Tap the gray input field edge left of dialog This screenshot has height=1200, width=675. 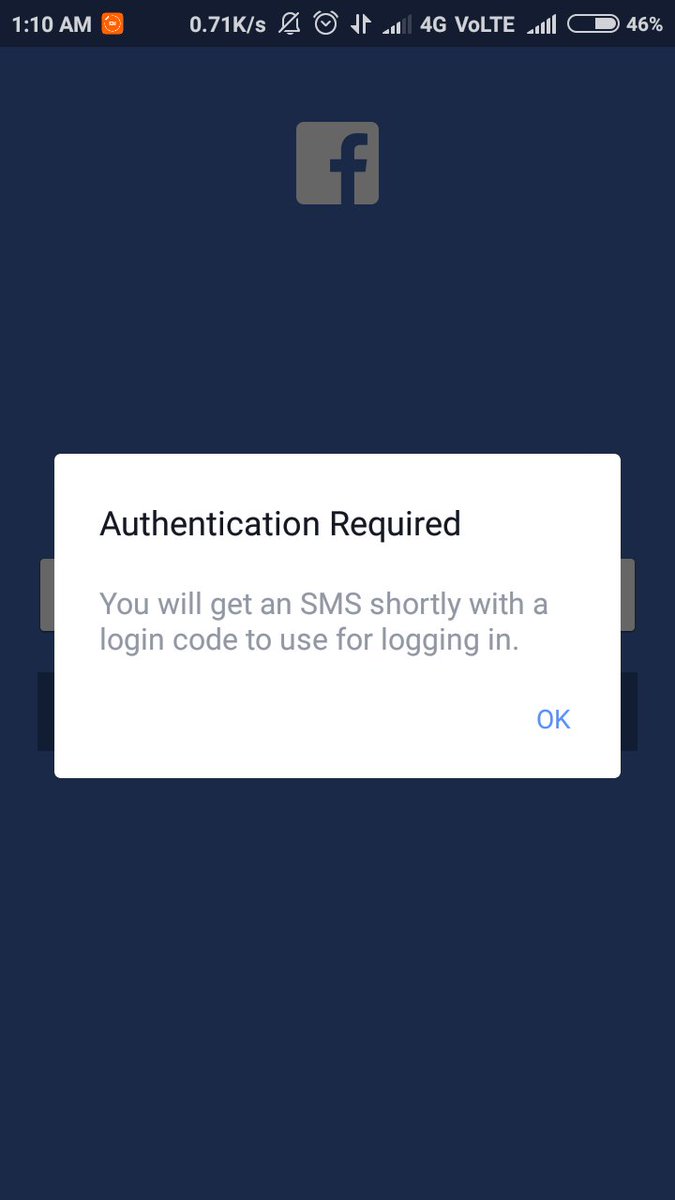(47, 595)
